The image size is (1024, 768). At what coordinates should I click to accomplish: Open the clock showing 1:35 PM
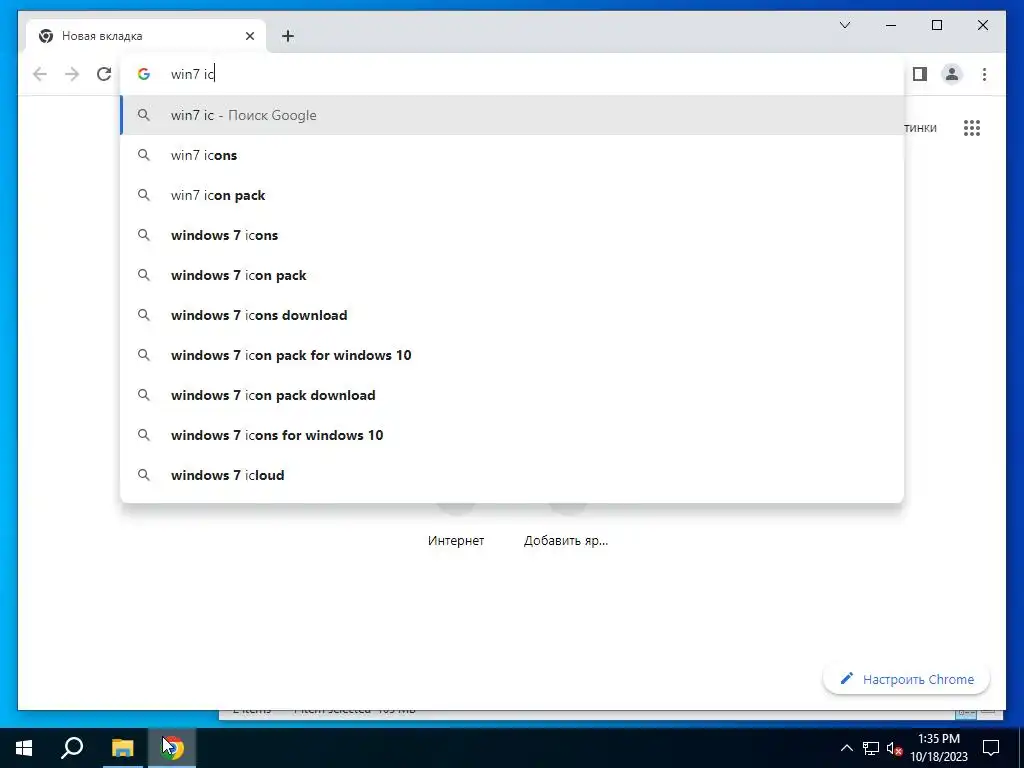pyautogui.click(x=939, y=748)
